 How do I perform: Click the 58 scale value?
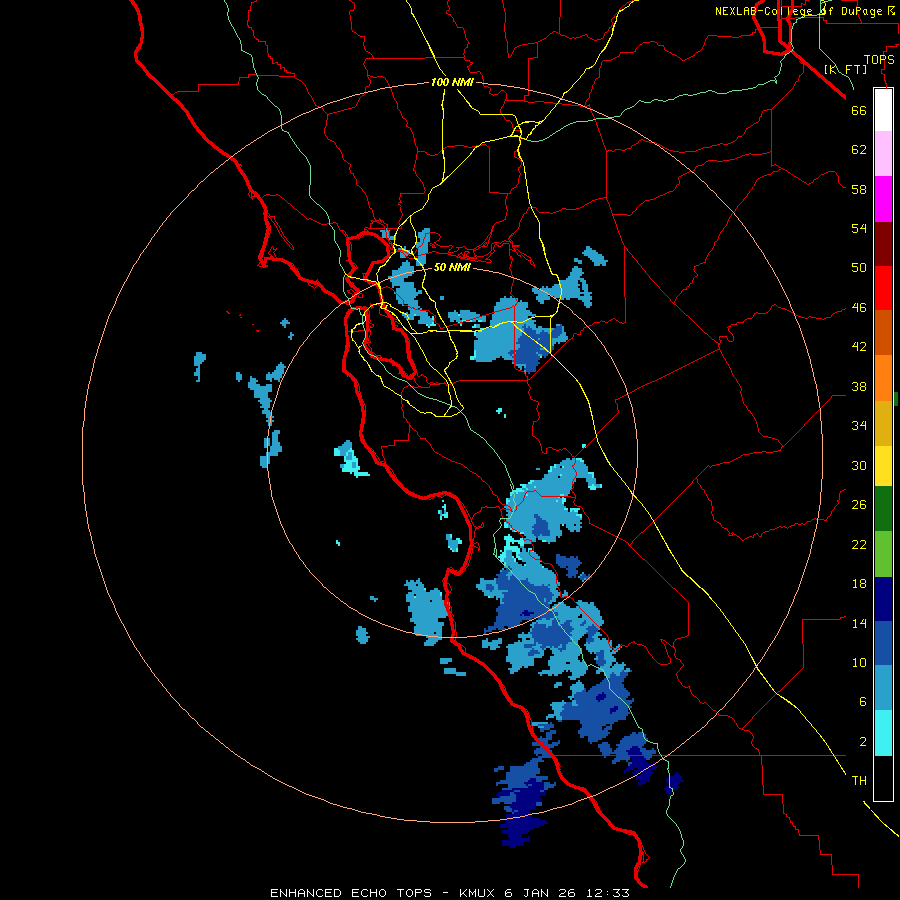859,189
